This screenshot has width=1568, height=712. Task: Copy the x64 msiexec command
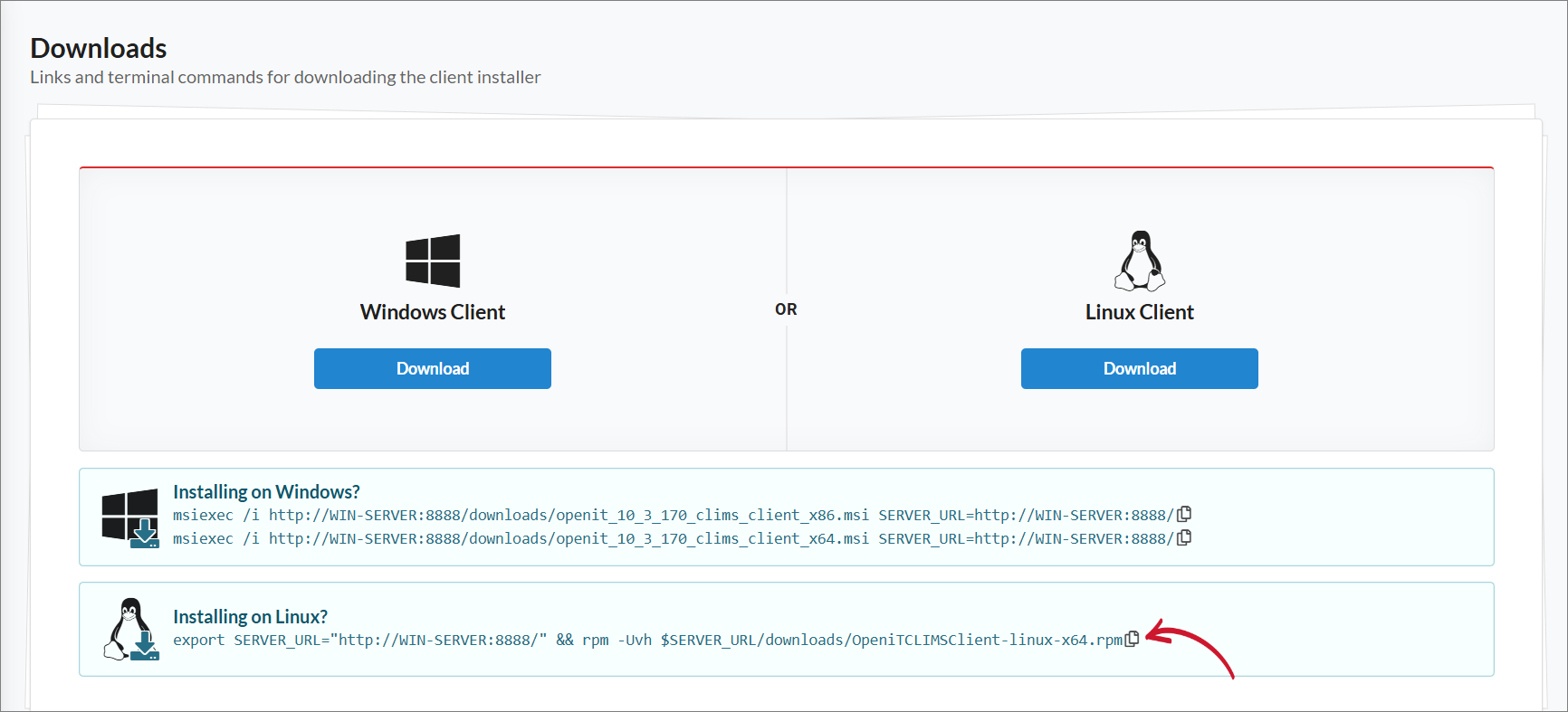coord(1184,537)
